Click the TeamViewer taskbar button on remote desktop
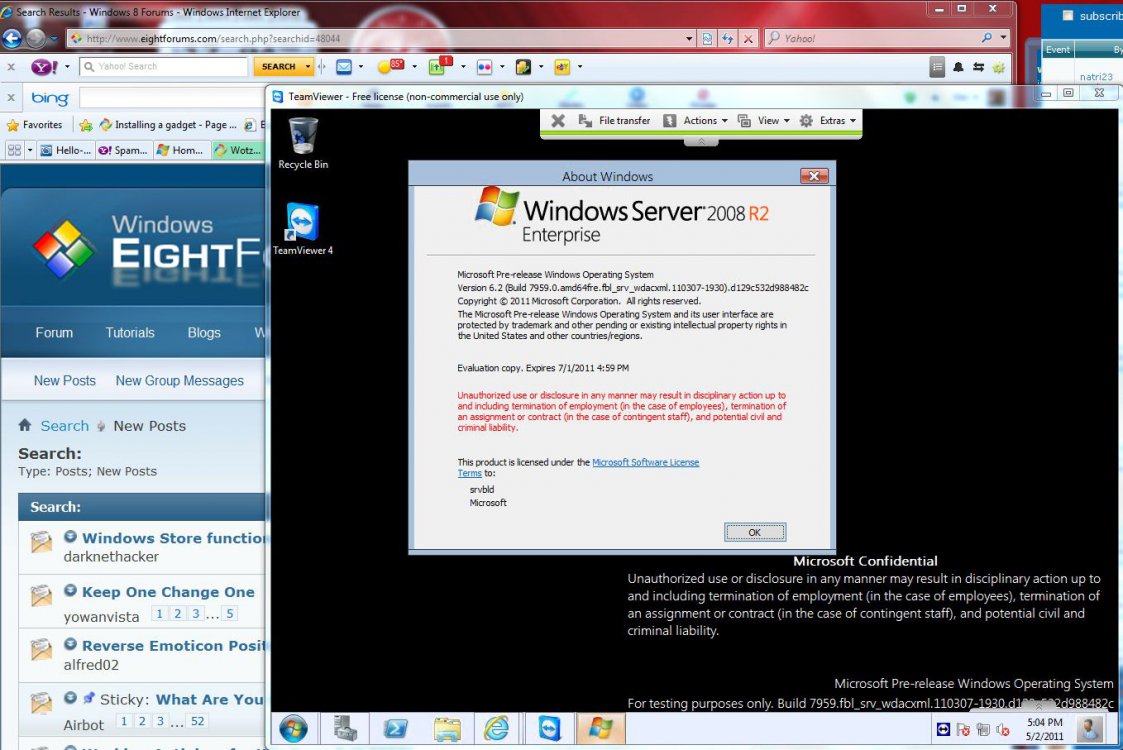This screenshot has height=750, width=1123. (549, 729)
